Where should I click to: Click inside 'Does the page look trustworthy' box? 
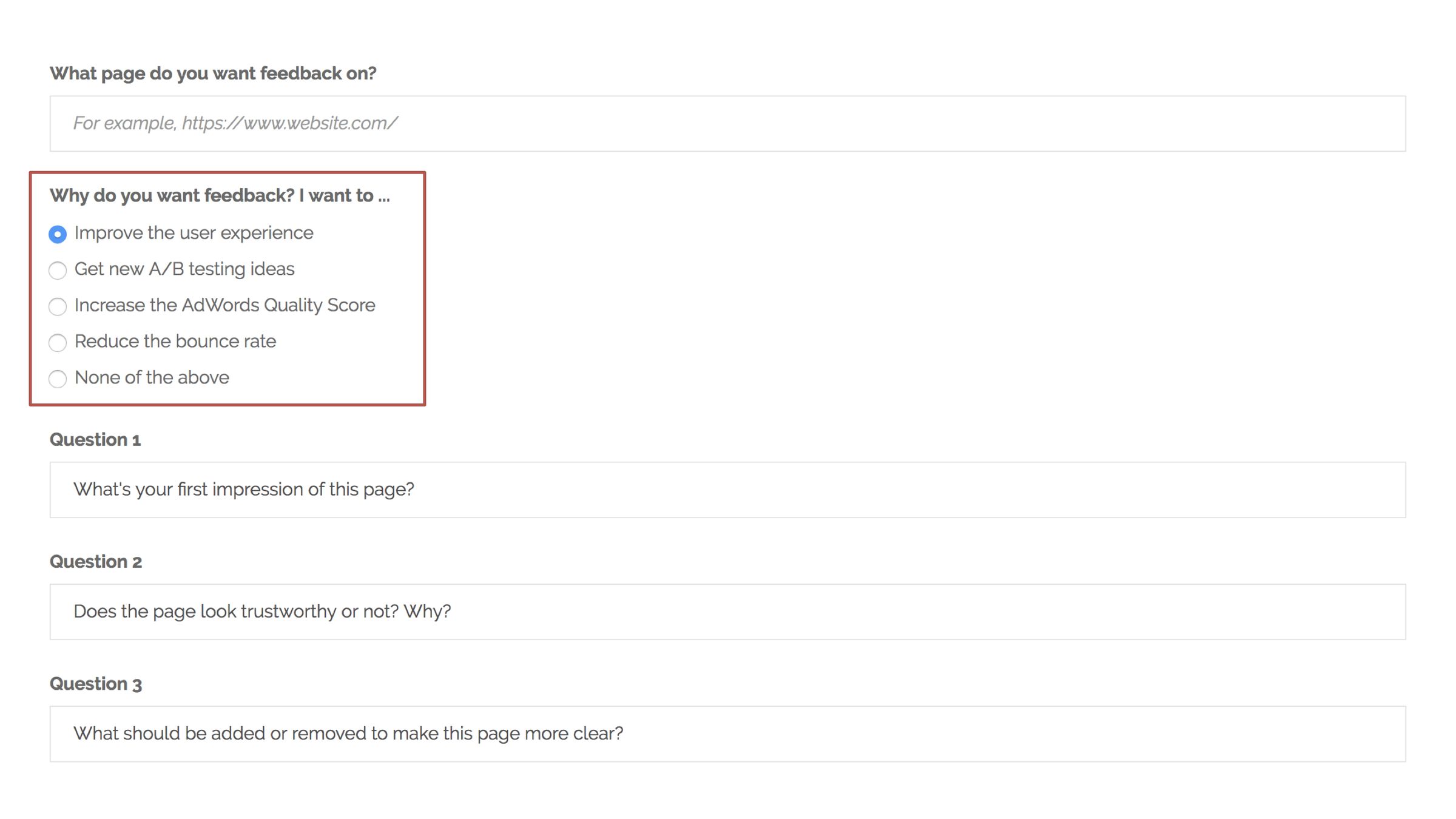click(263, 612)
